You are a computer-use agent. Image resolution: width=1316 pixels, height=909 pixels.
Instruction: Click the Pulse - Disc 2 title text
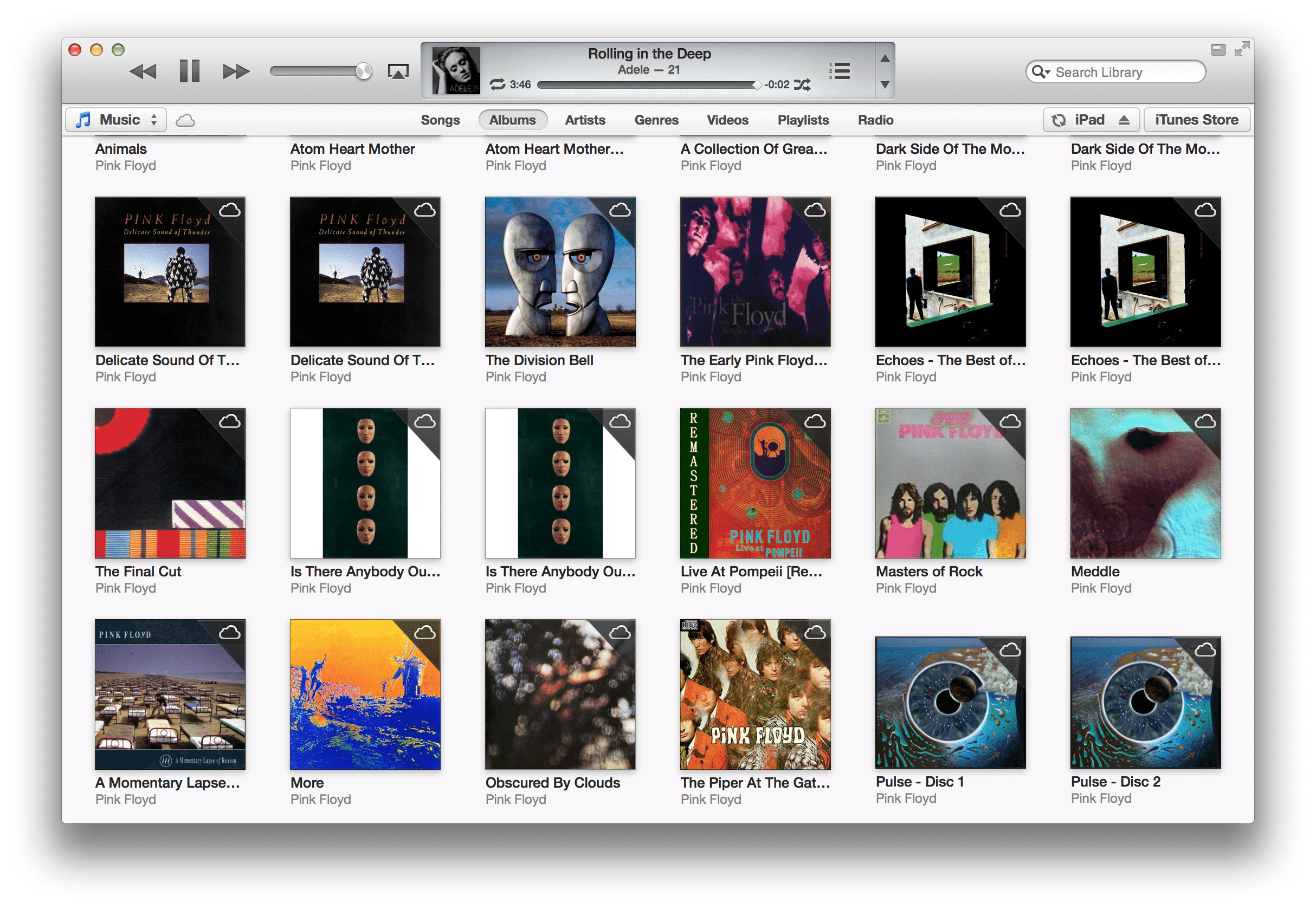[x=1115, y=781]
